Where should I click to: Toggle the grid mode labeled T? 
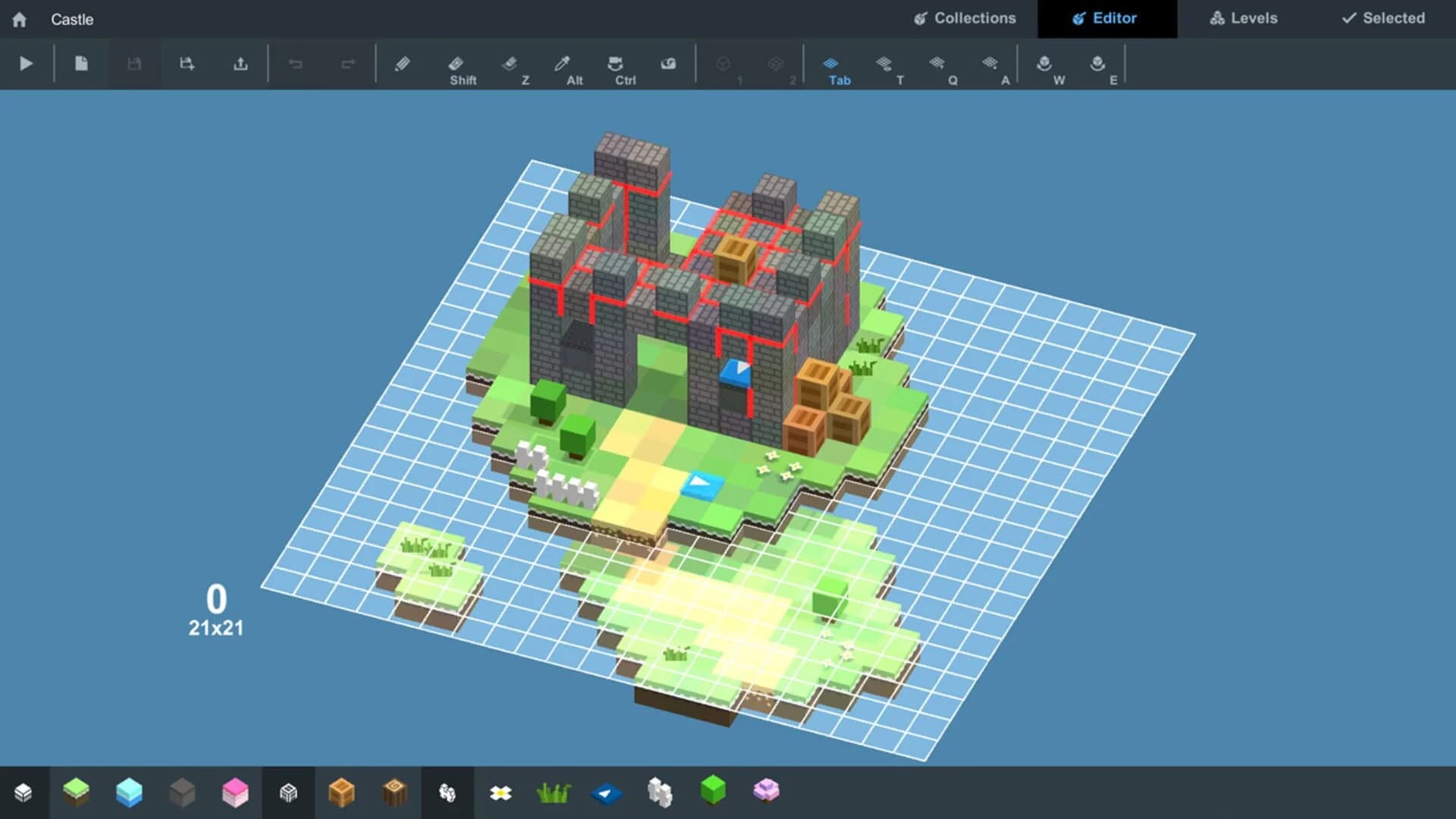tap(884, 64)
